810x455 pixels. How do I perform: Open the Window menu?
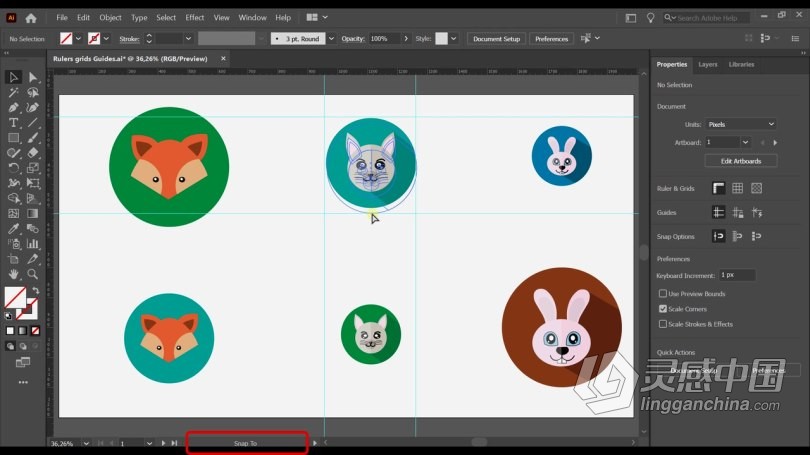252,18
